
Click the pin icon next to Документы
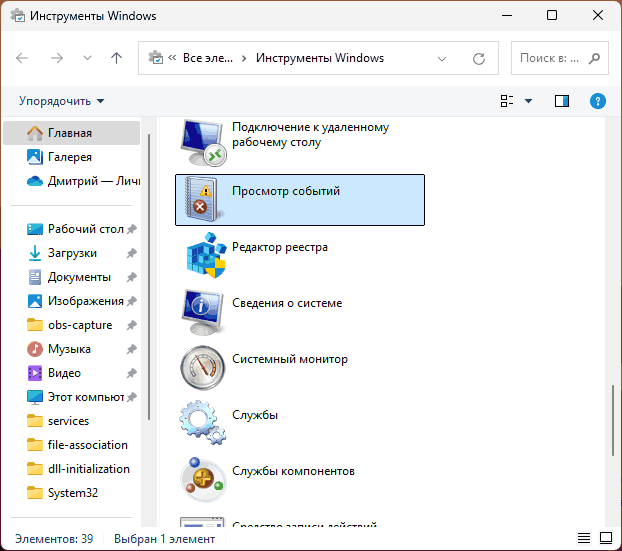[x=132, y=277]
